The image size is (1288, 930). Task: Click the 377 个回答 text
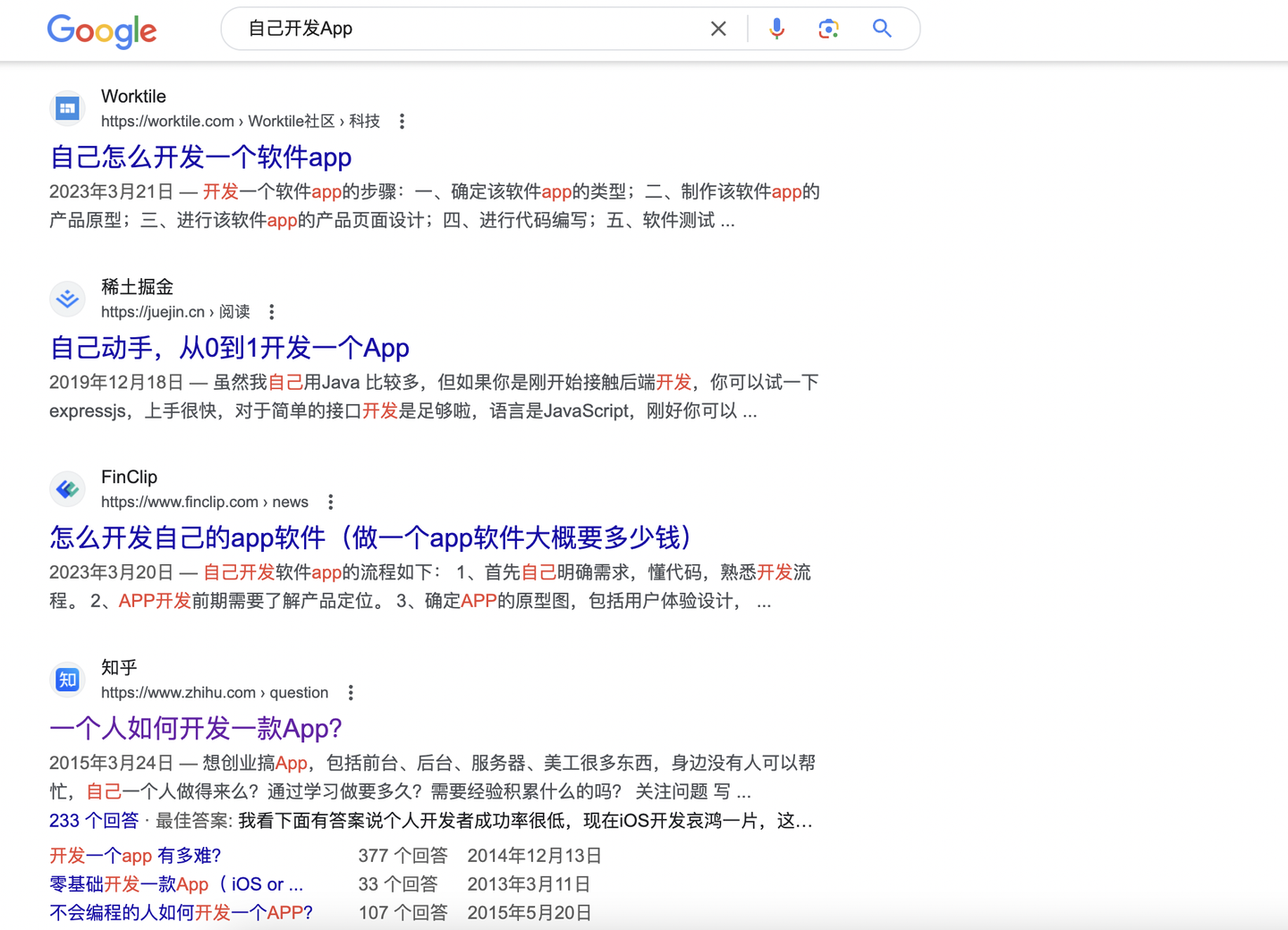(x=402, y=856)
